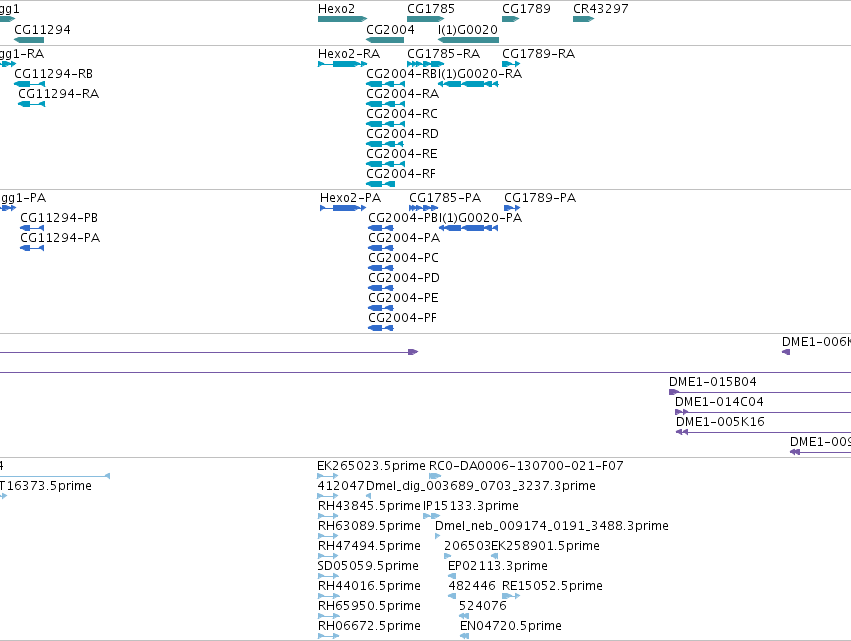851x641 pixels.
Task: Click the CG2004-RB transcript label
Action: coord(402,74)
